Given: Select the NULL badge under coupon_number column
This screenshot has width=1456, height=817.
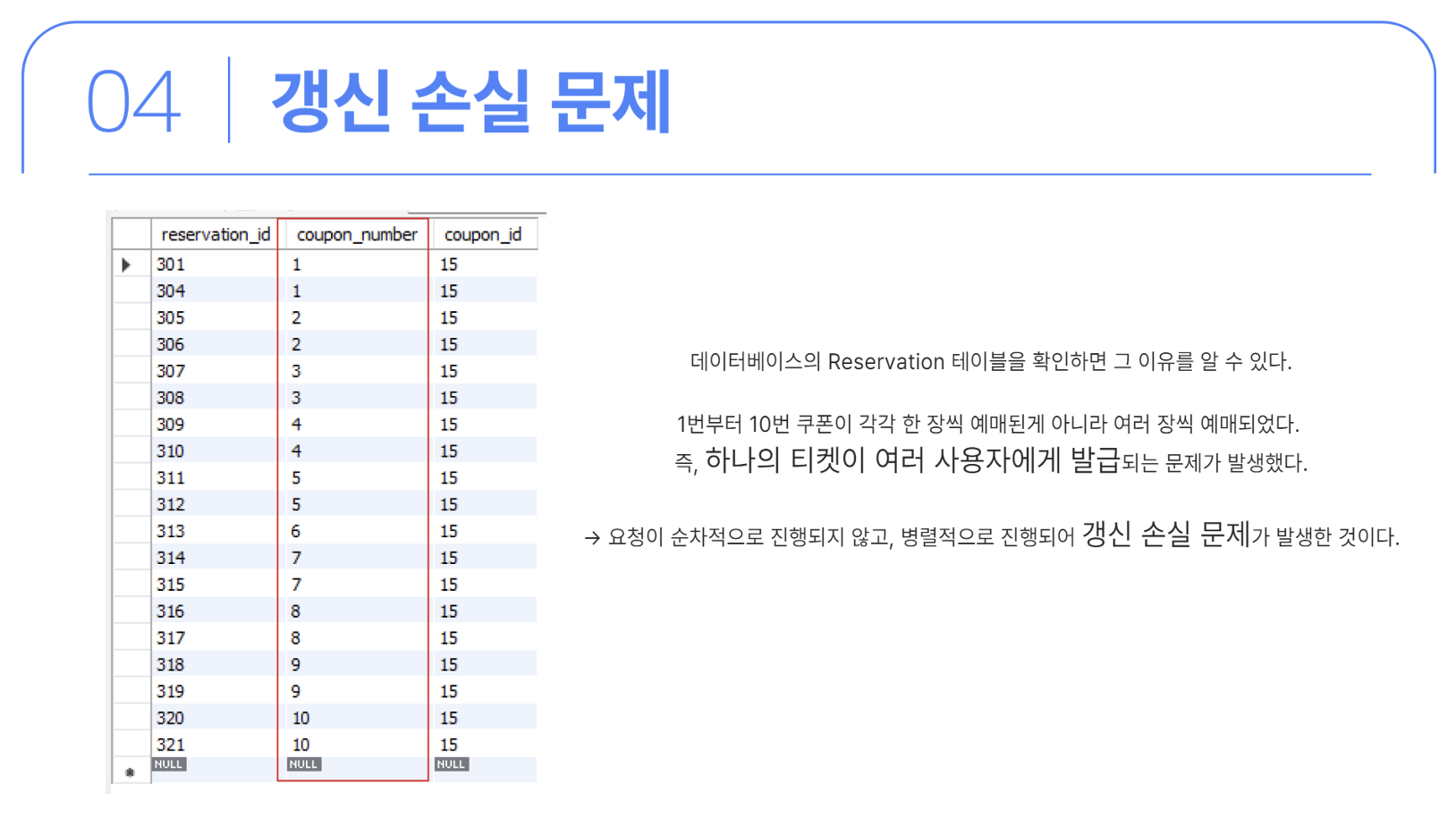Looking at the screenshot, I should 303,764.
